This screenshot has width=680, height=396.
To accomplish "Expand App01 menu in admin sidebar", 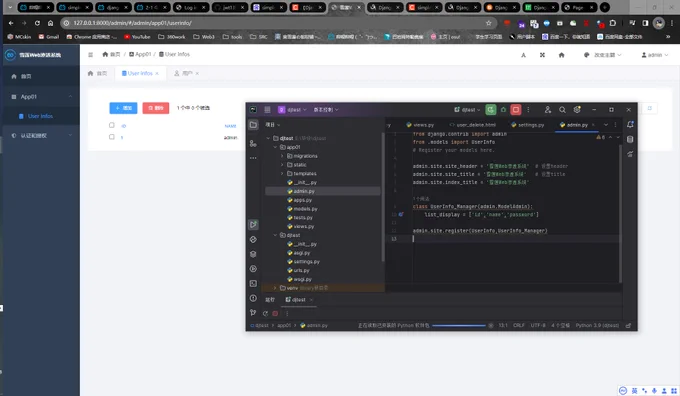I will coord(41,97).
